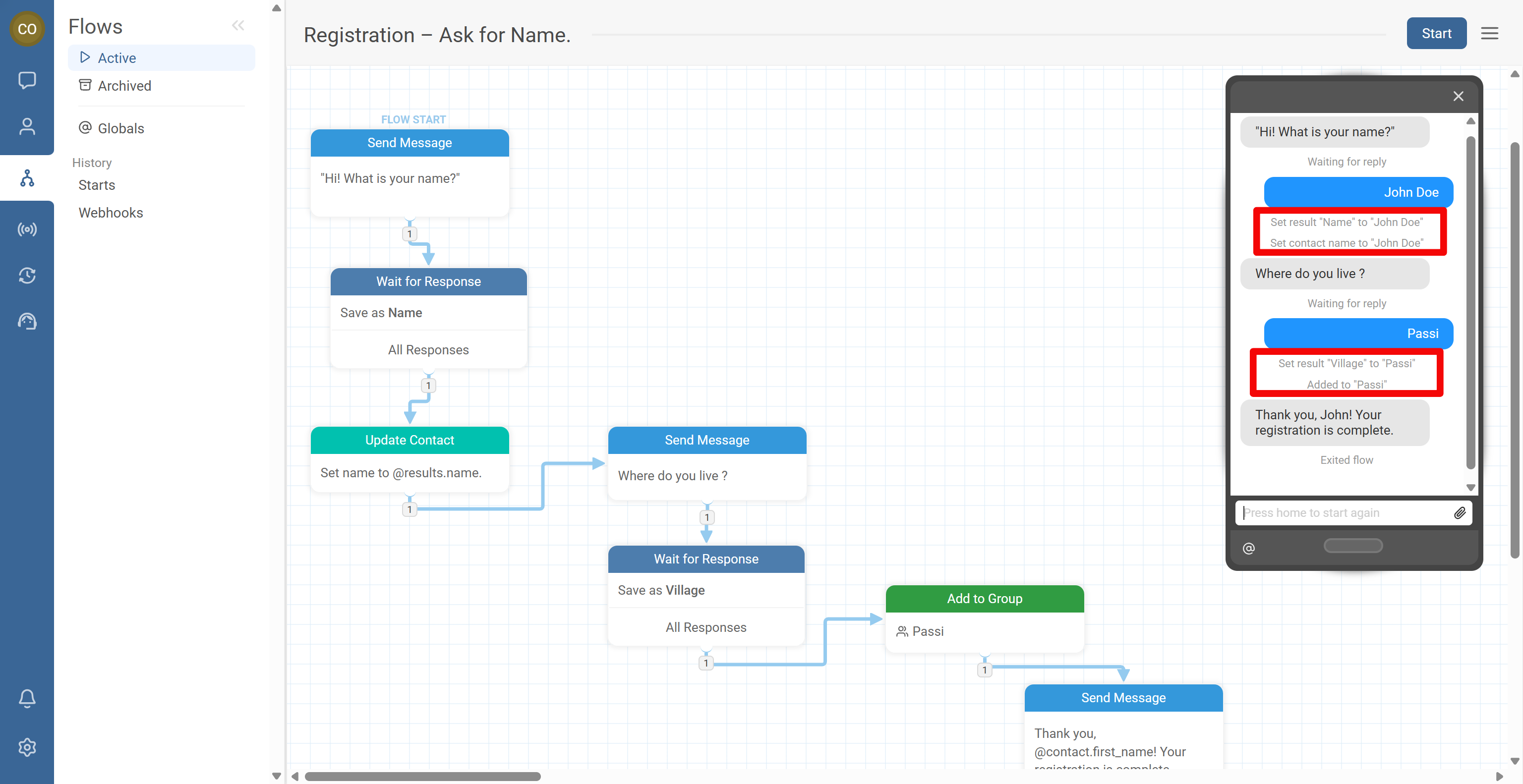Open the triggers broadcast icon in sidebar
Image resolution: width=1523 pixels, height=784 pixels.
(x=27, y=229)
